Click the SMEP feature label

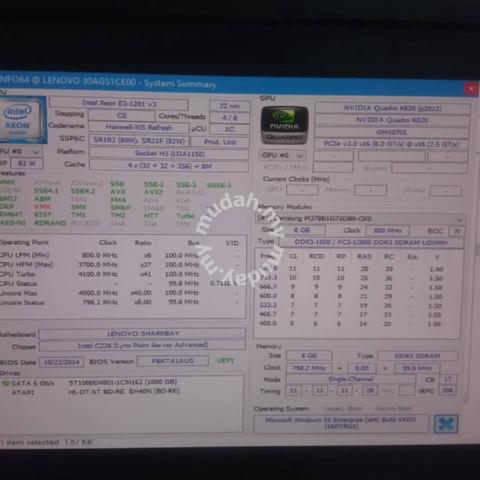pyautogui.click(x=121, y=207)
